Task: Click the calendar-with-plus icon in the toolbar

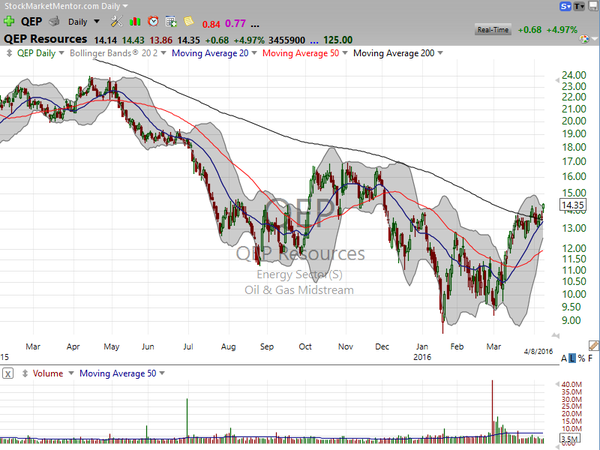Action: point(171,21)
